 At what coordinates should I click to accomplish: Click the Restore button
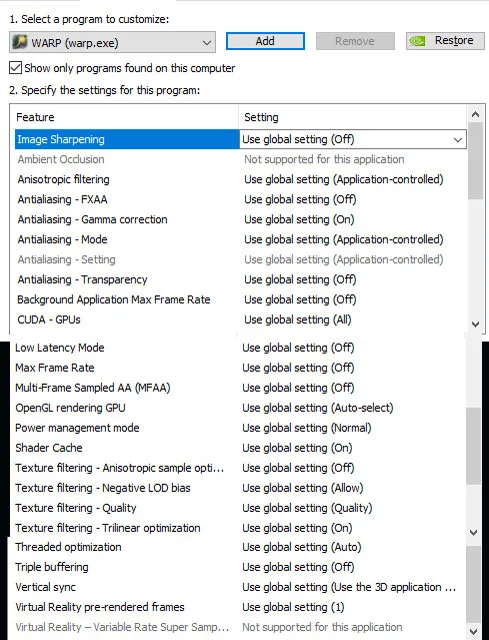445,41
